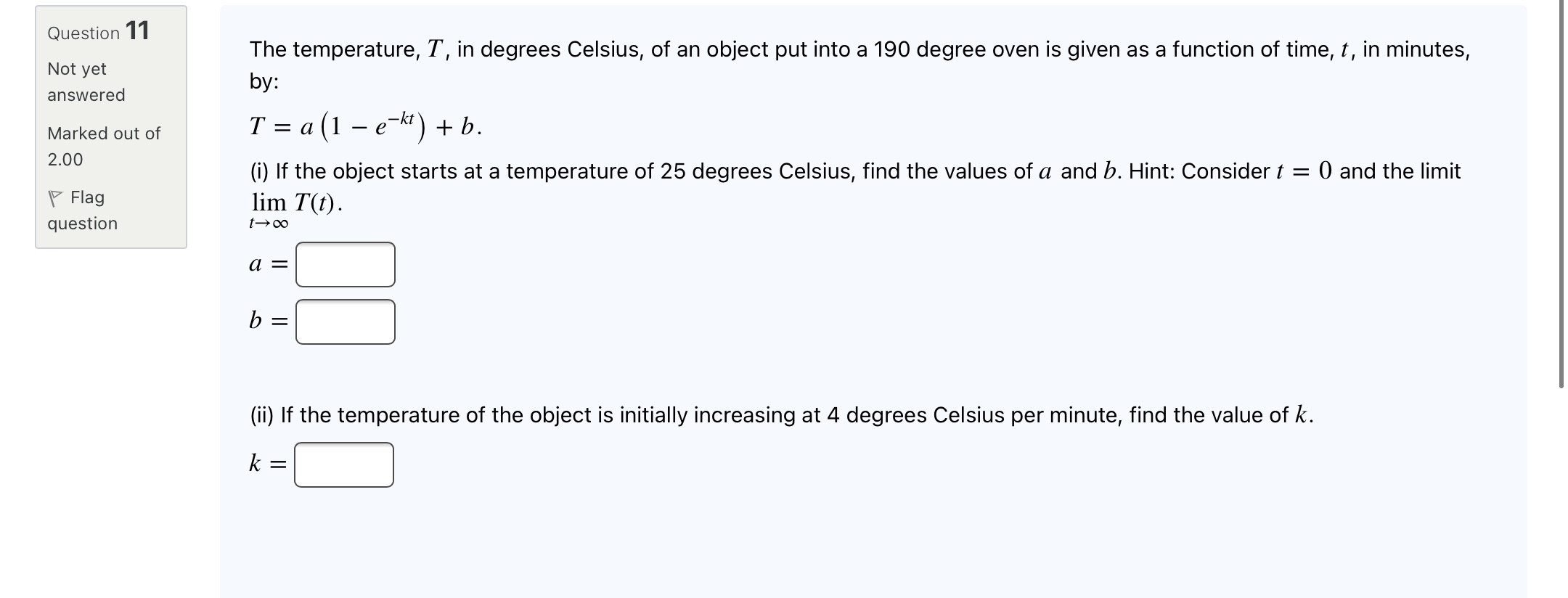Viewport: 1568px width, 598px height.
Task: Click the part (ii) instruction text
Action: (x=780, y=415)
